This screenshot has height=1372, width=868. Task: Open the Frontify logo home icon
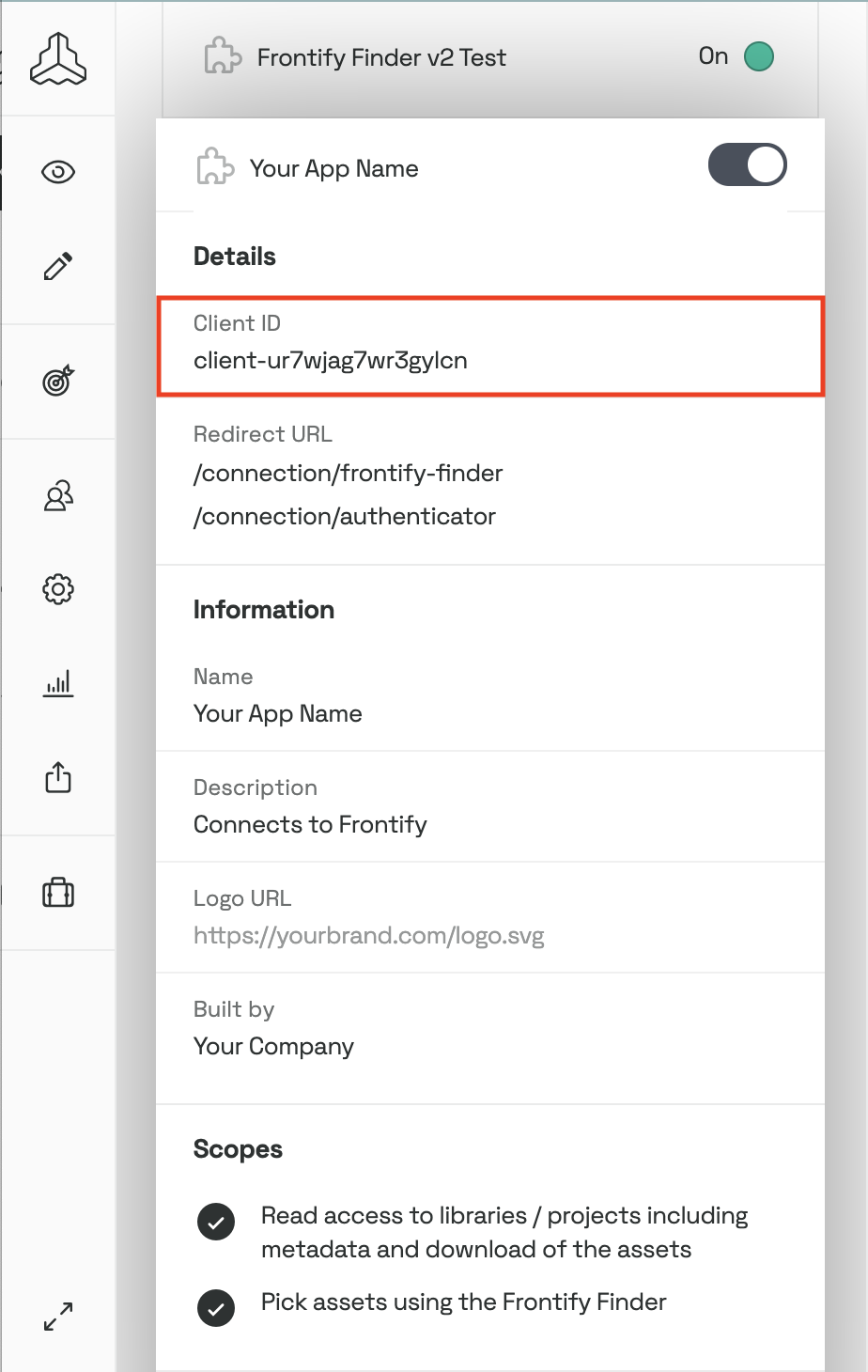click(x=58, y=58)
